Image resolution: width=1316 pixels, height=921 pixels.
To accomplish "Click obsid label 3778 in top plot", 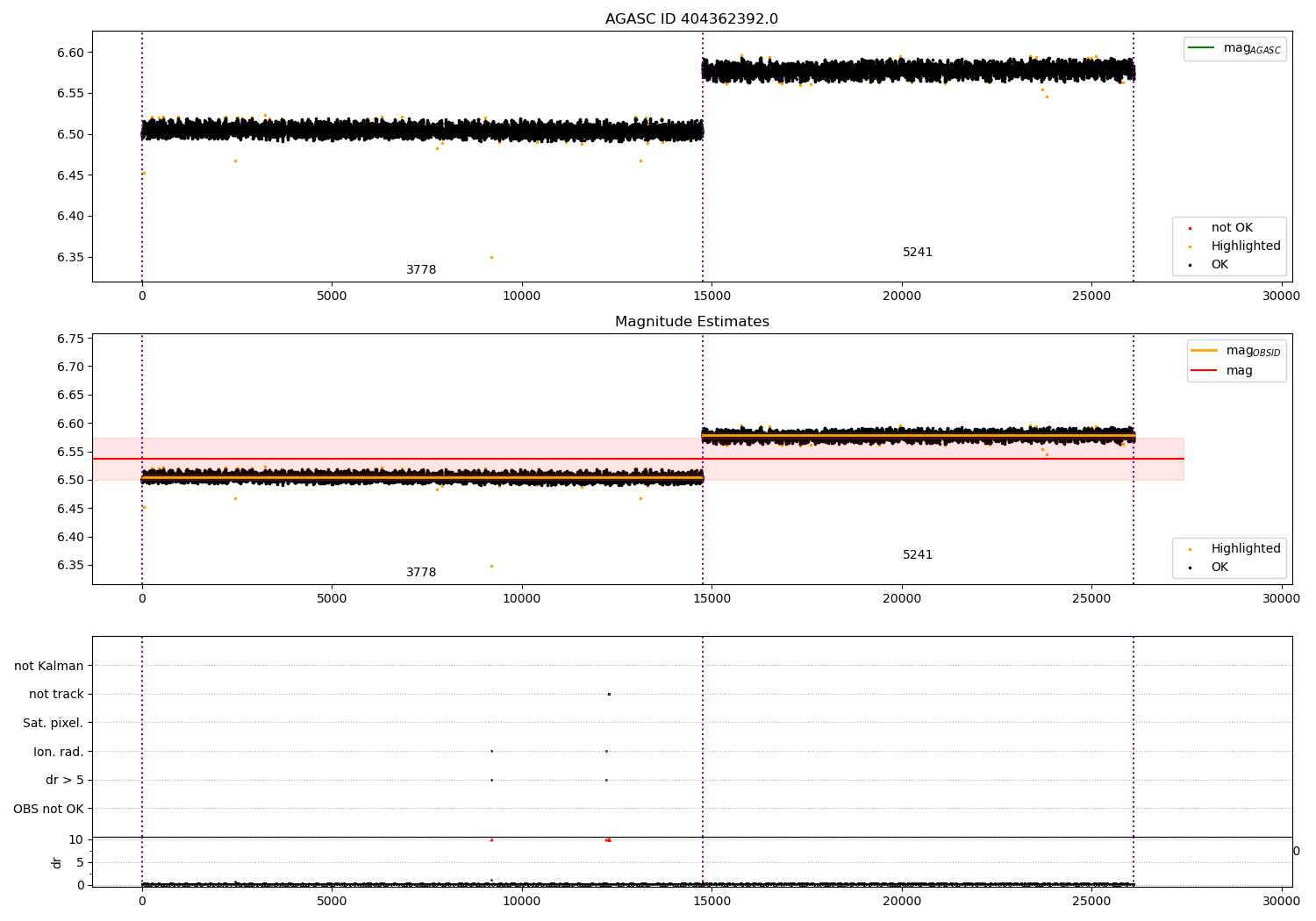I will (421, 270).
